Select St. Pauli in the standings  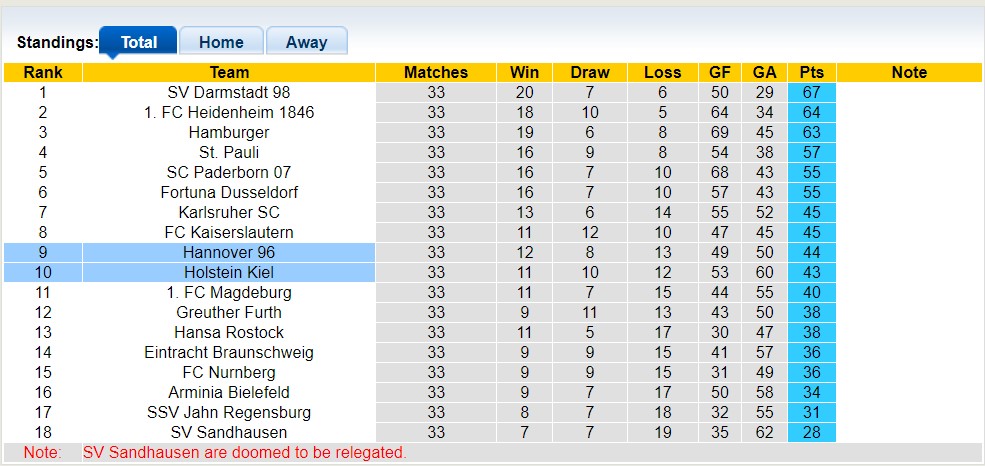point(229,152)
